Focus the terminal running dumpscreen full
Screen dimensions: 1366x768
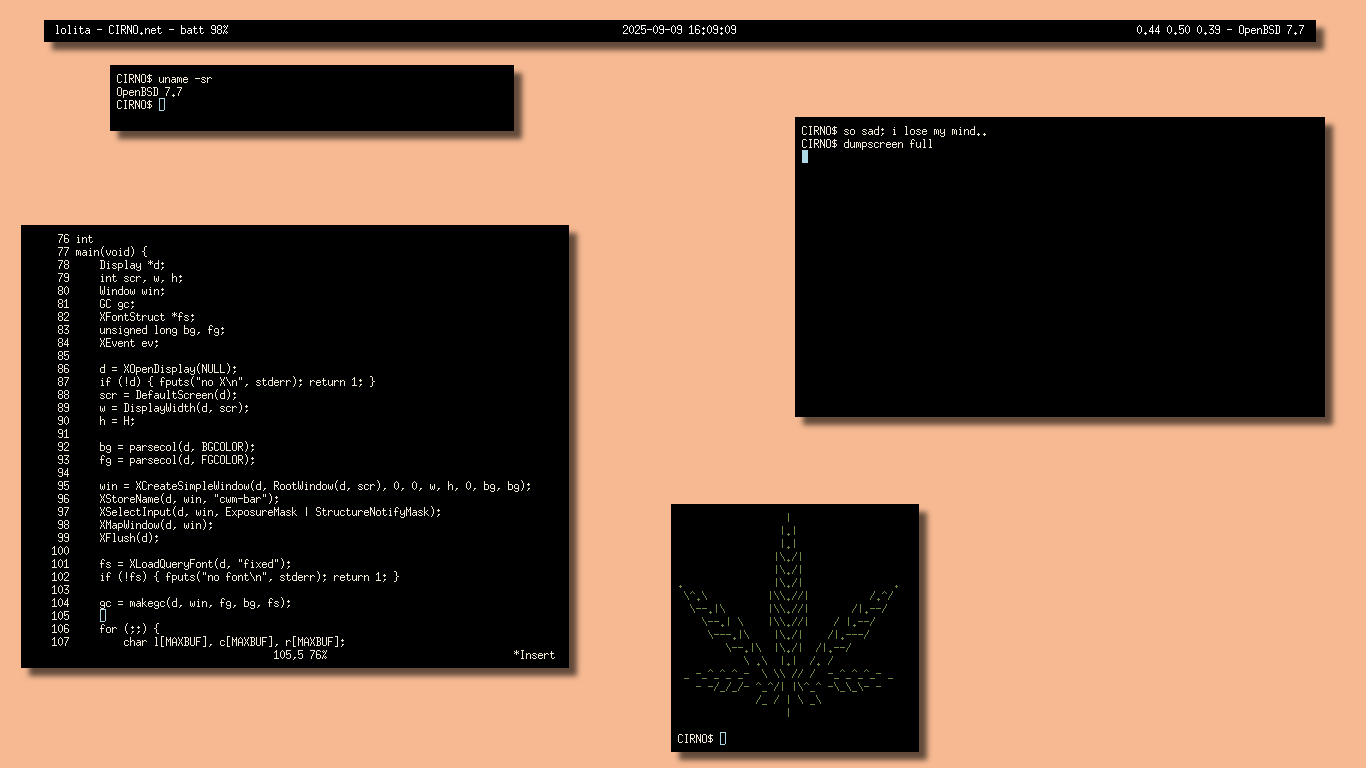click(1059, 290)
